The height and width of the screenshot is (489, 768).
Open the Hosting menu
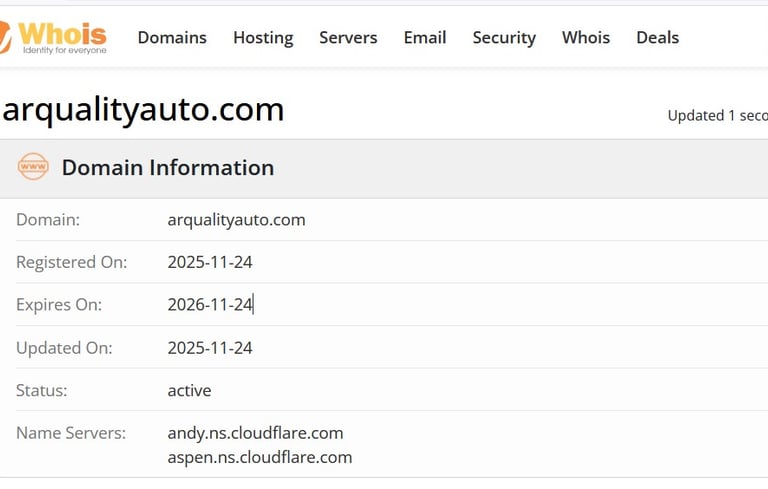coord(263,38)
